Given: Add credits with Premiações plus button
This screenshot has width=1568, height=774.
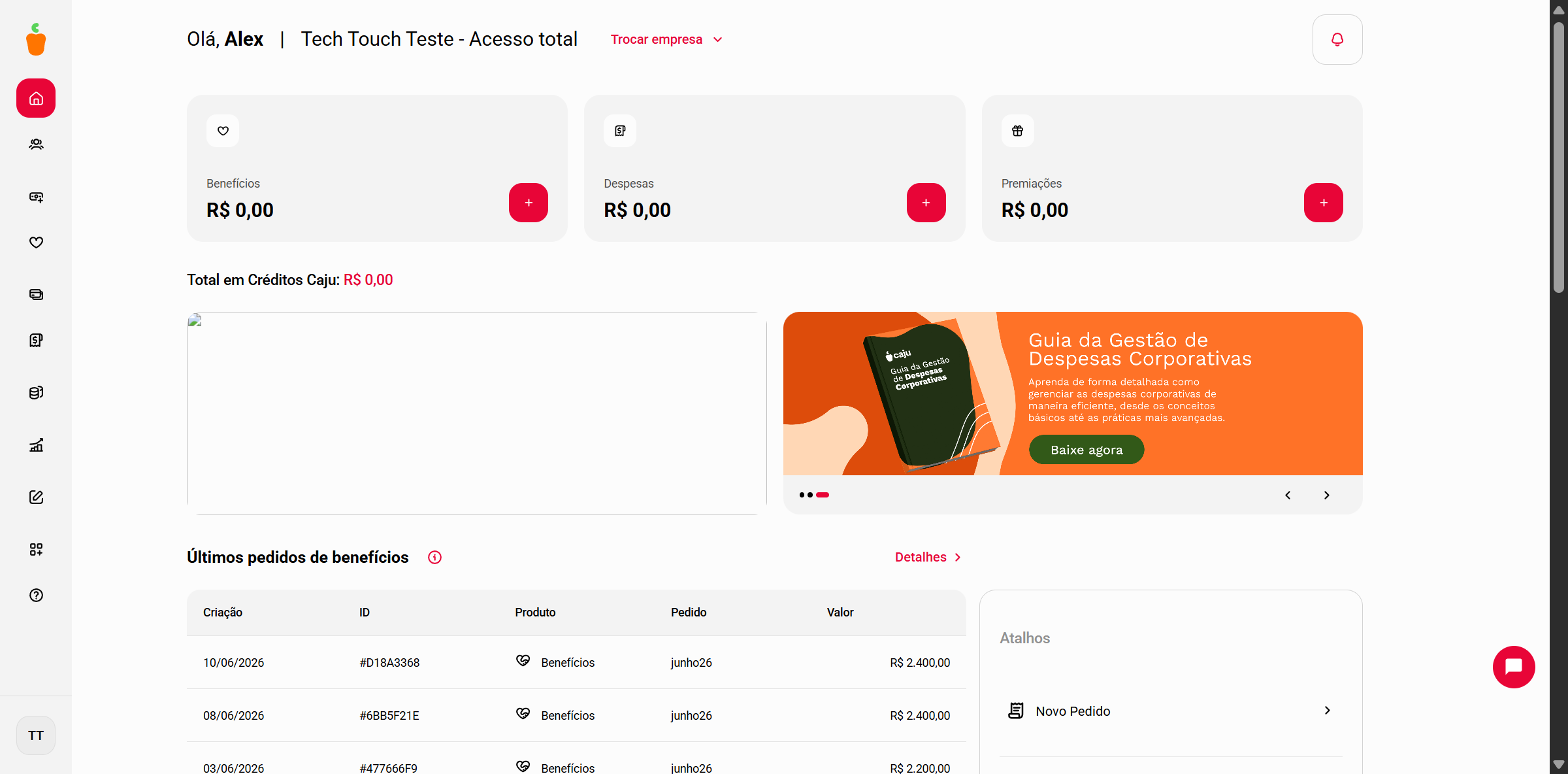Looking at the screenshot, I should click(x=1324, y=203).
